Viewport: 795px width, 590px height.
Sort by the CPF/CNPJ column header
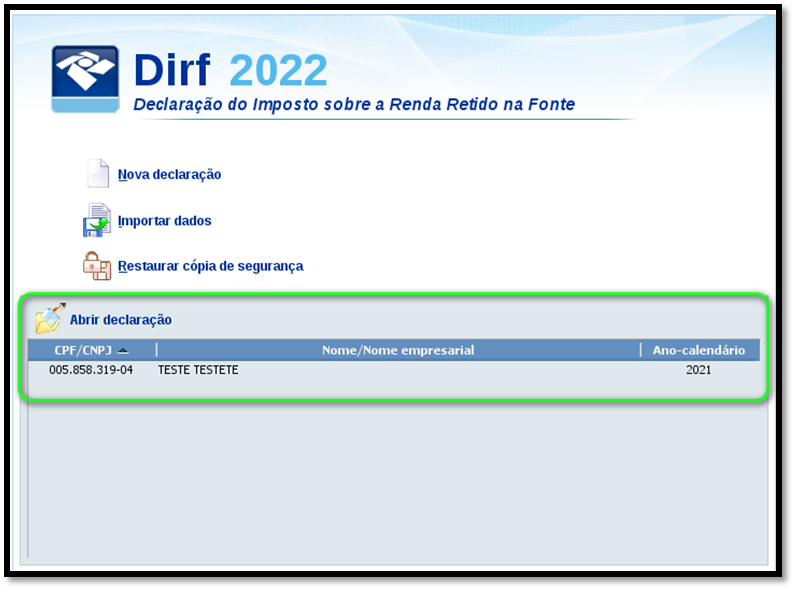point(92,350)
